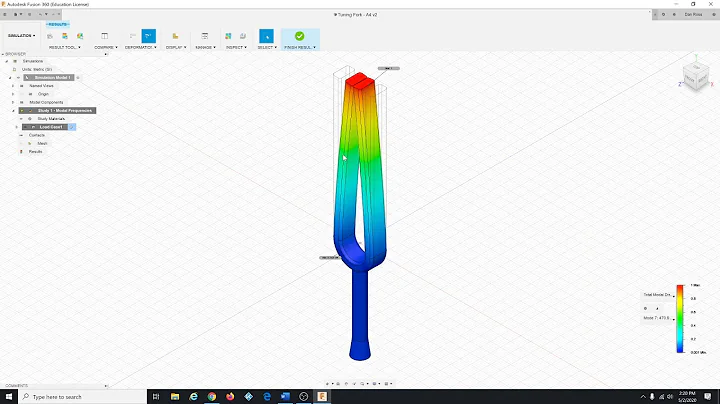
Task: Expand the Named Views node
Action: pos(13,86)
